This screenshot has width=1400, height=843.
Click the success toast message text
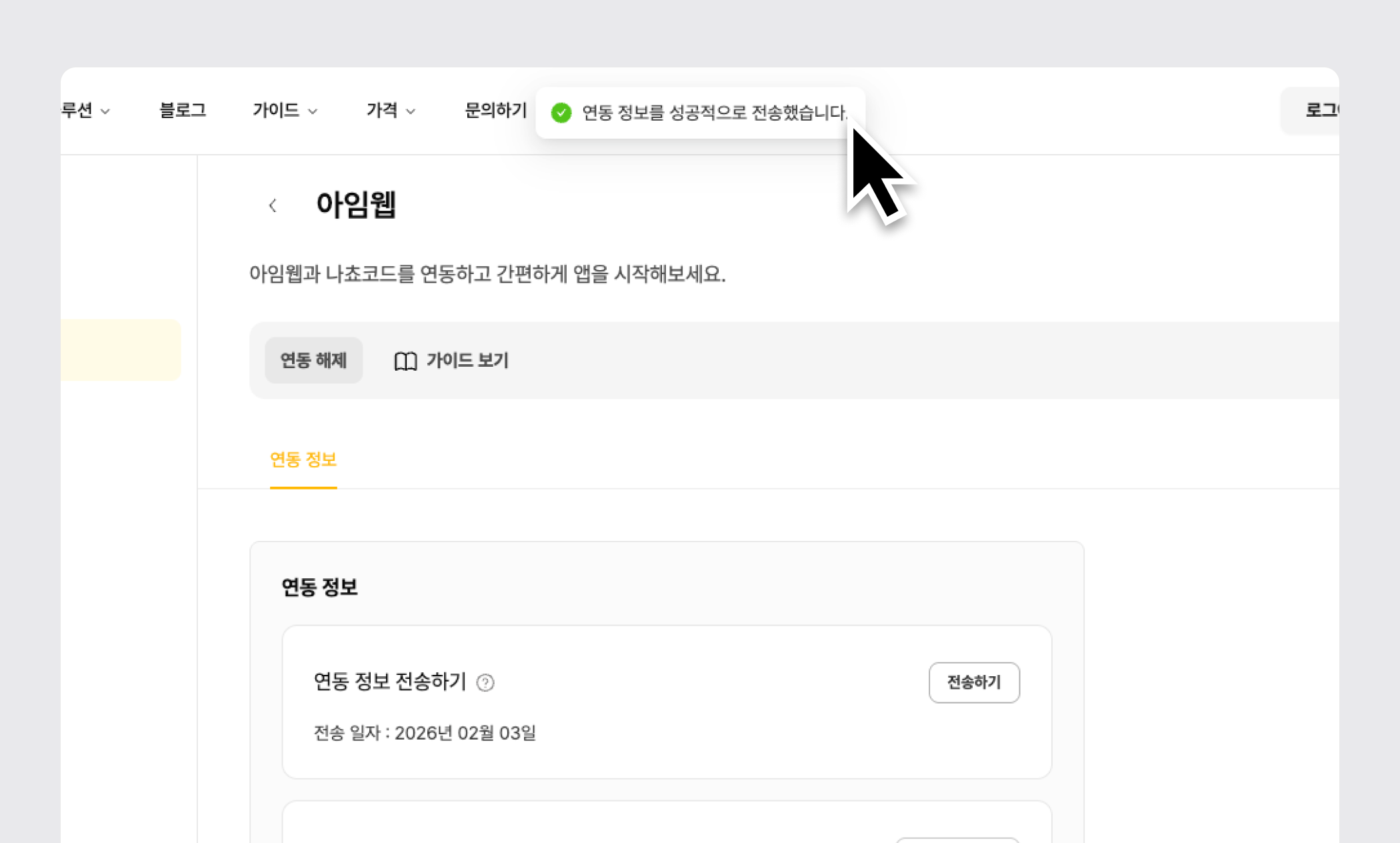click(x=713, y=113)
